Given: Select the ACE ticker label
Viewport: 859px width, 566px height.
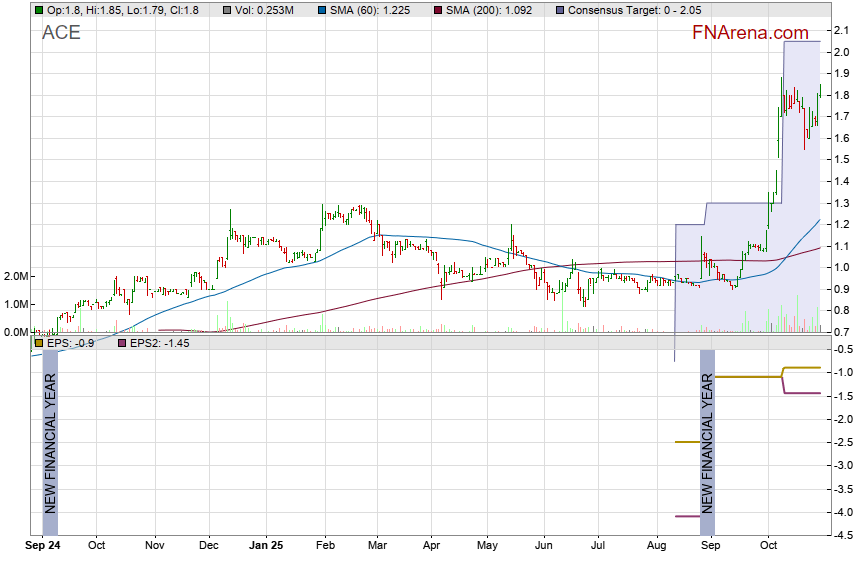Looking at the screenshot, I should point(61,32).
